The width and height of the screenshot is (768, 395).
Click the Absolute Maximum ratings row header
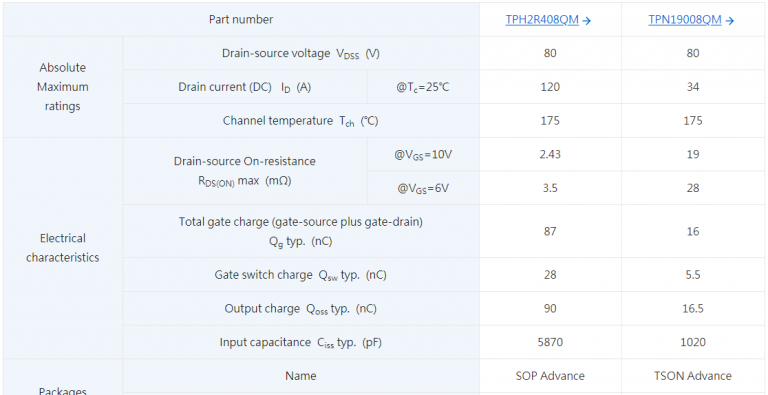63,87
